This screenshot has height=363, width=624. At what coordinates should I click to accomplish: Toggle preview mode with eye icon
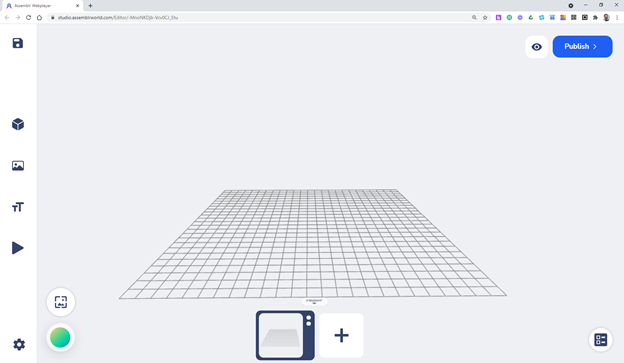[536, 47]
